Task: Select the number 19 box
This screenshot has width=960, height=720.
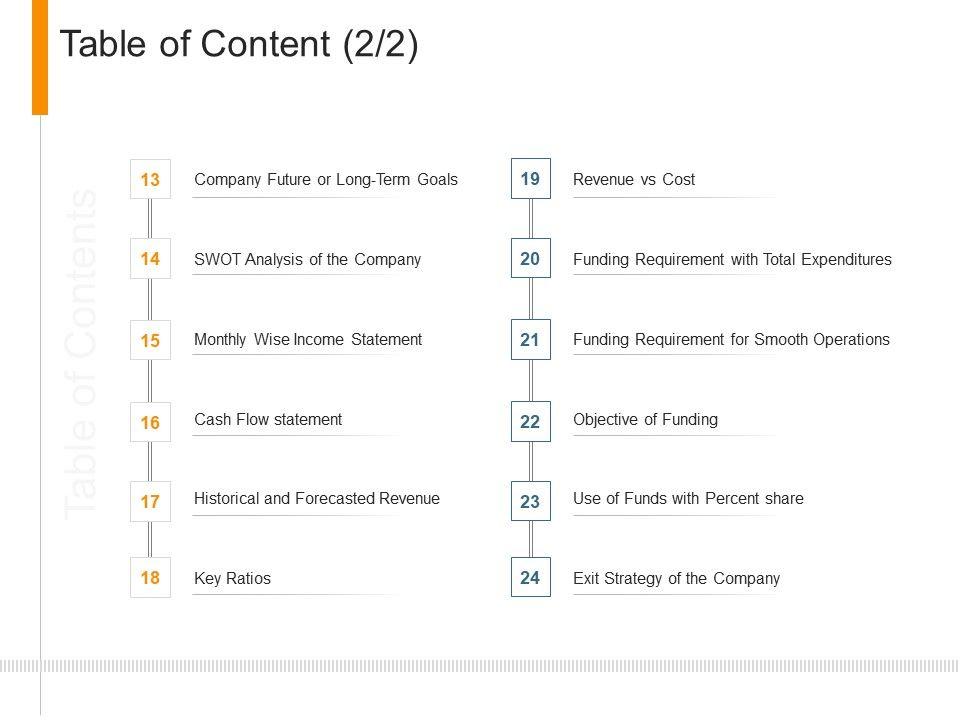Action: pos(530,179)
